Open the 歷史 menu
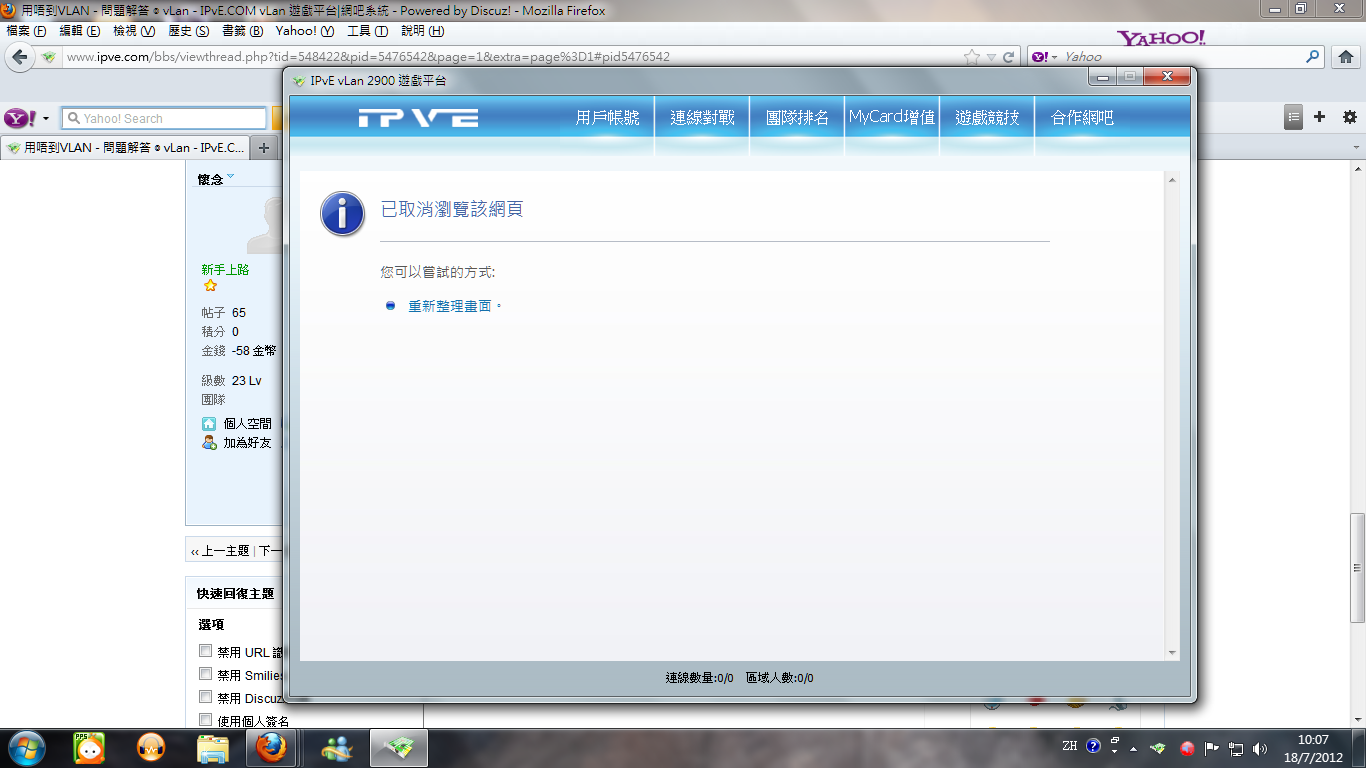The height and width of the screenshot is (768, 1366). coord(189,31)
